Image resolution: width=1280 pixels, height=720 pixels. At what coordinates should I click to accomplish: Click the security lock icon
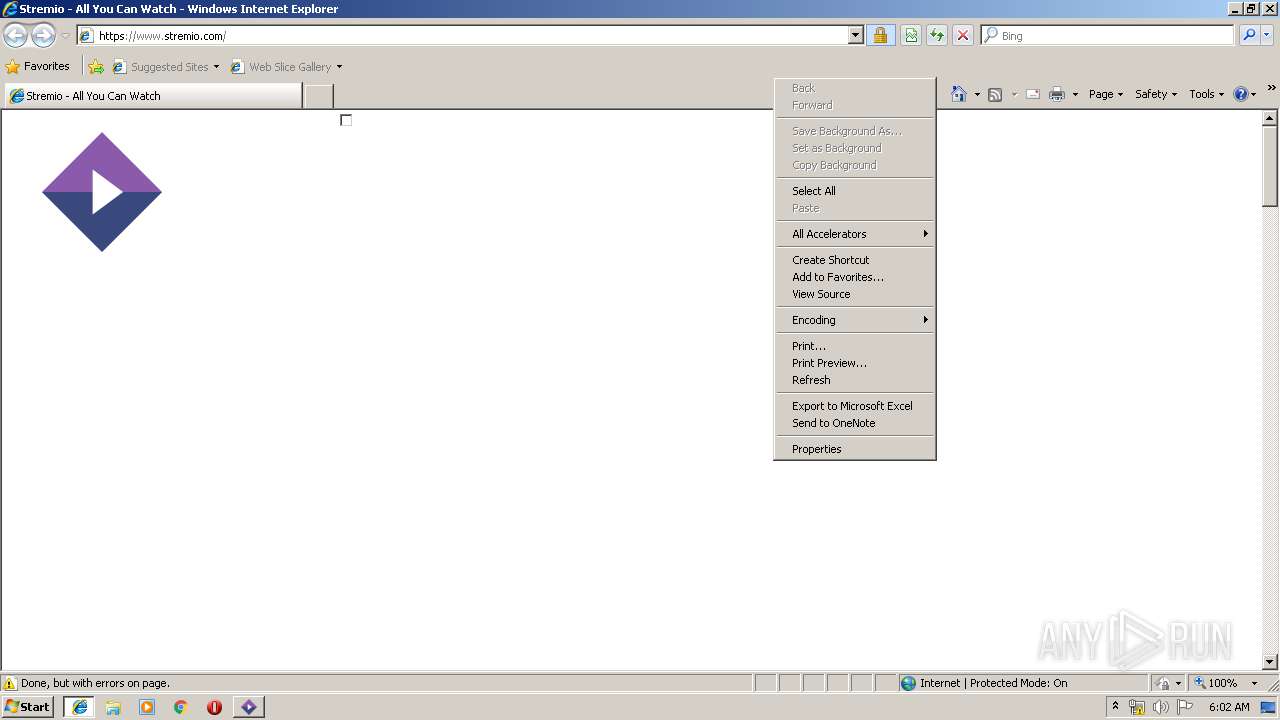pyautogui.click(x=880, y=35)
